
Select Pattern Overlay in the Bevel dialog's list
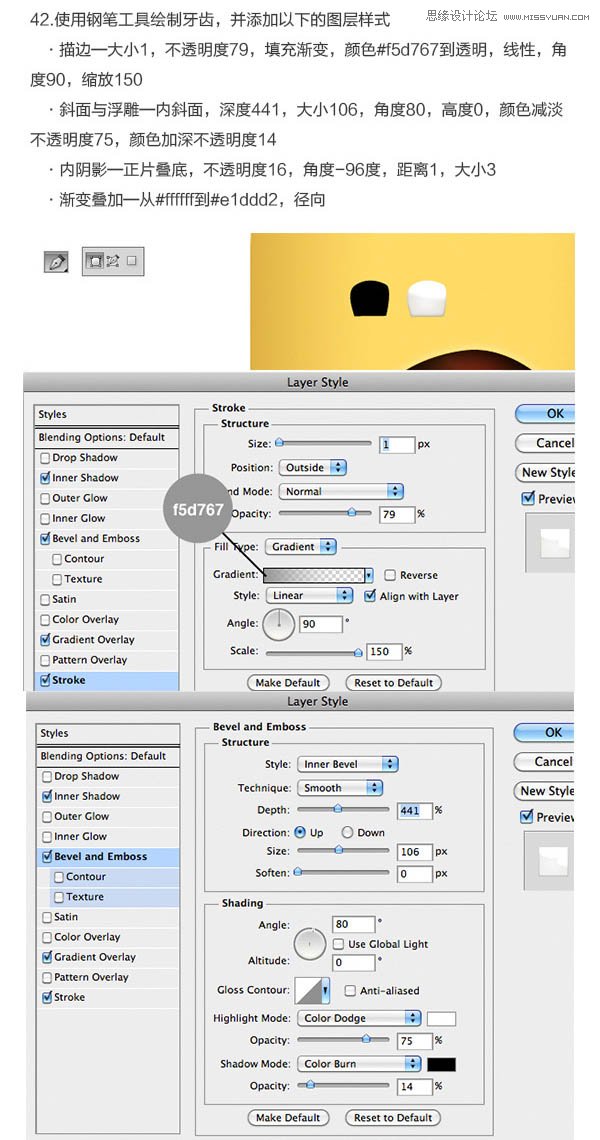pos(107,977)
